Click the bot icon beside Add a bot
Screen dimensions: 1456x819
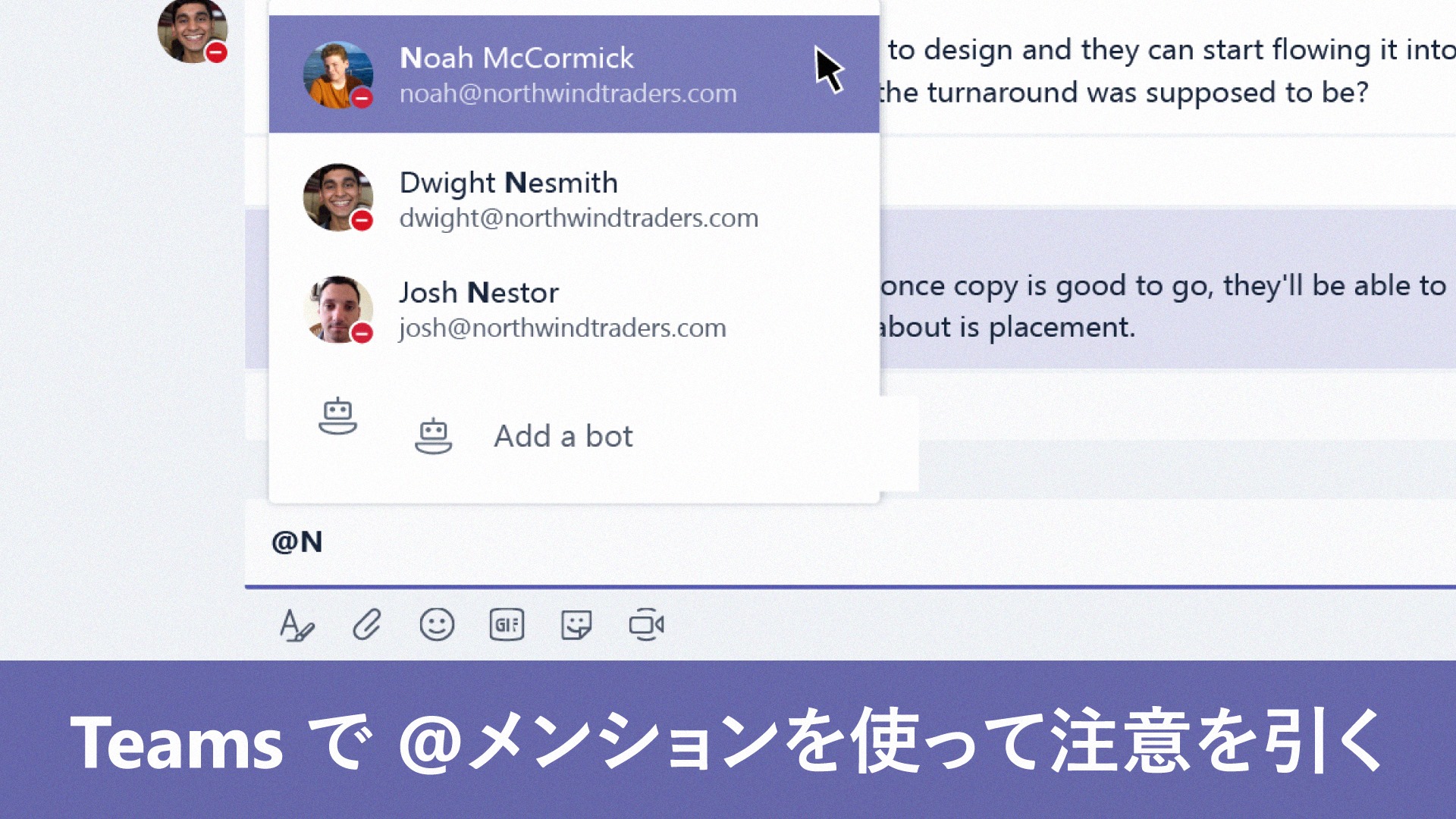click(x=433, y=436)
